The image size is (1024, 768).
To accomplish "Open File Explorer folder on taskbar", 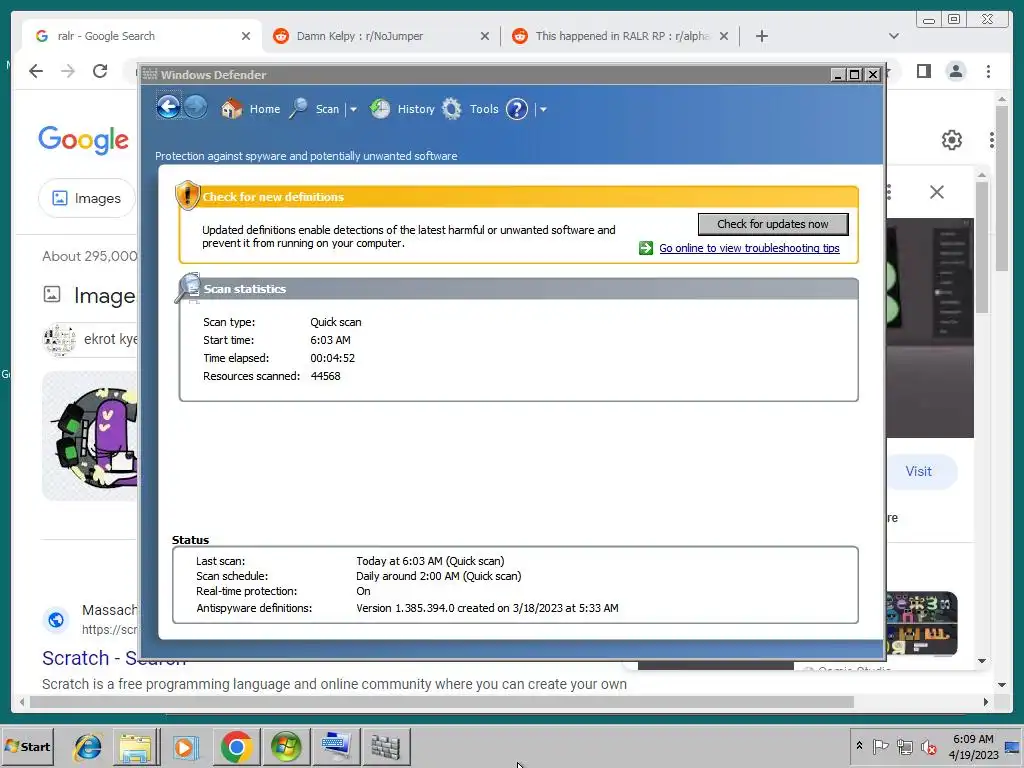I will point(135,746).
